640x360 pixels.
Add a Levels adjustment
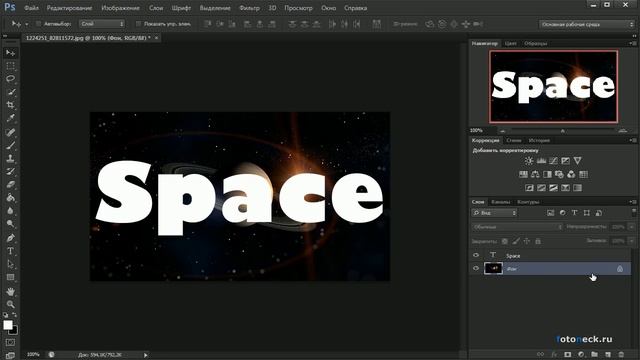coord(541,160)
